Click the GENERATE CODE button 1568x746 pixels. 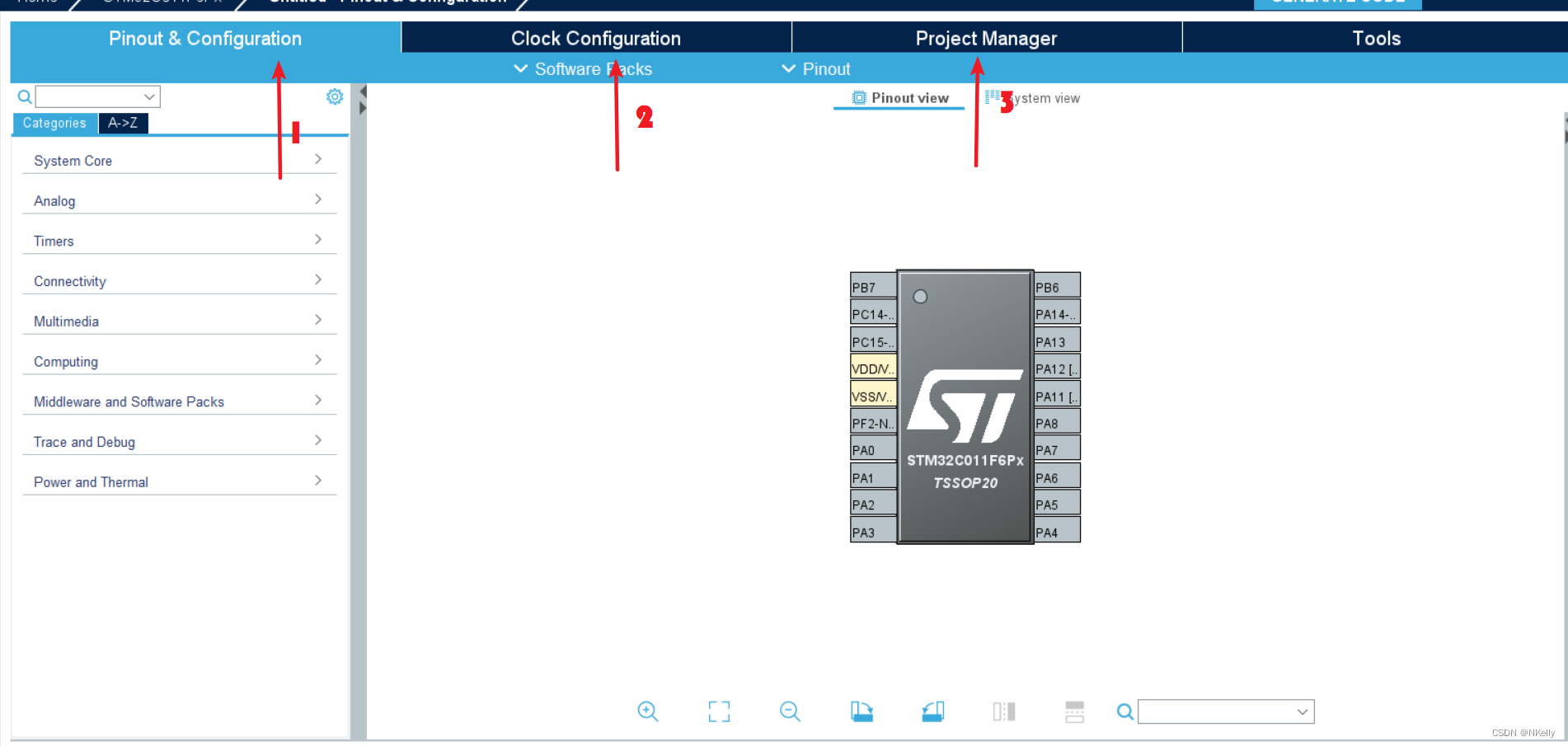[x=1338, y=4]
